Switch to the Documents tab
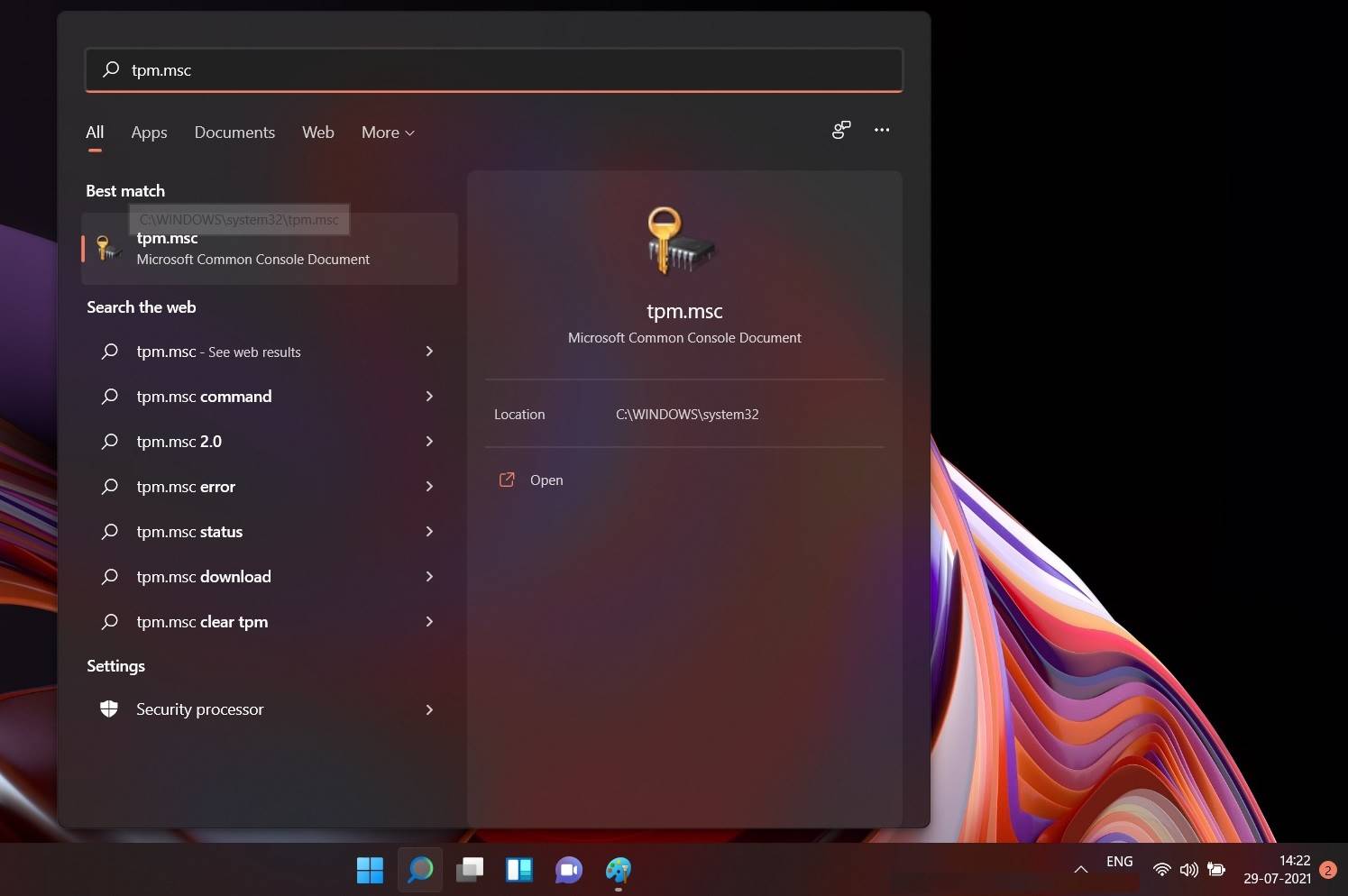Viewport: 1348px width, 896px height. tap(234, 132)
